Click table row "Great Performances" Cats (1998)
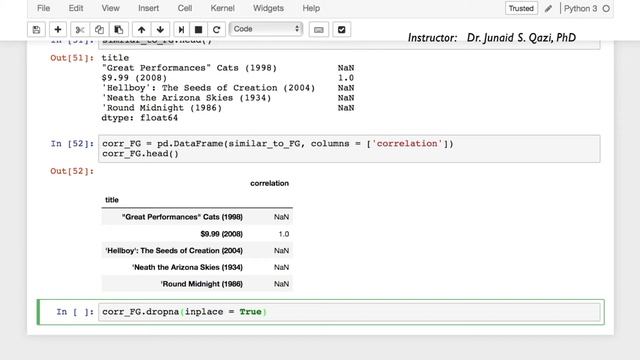The width and height of the screenshot is (640, 360). 197,217
